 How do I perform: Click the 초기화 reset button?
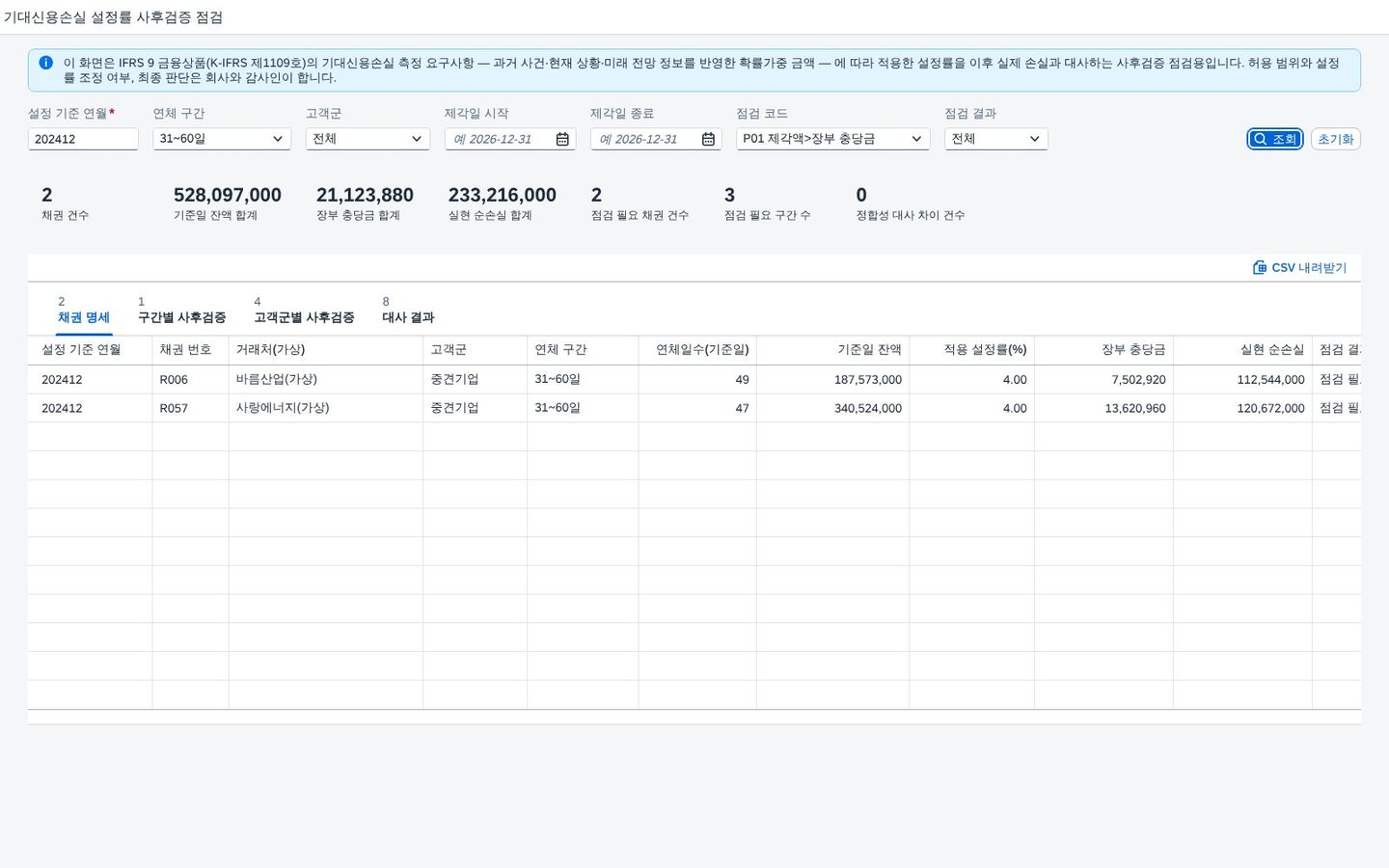pos(1336,139)
